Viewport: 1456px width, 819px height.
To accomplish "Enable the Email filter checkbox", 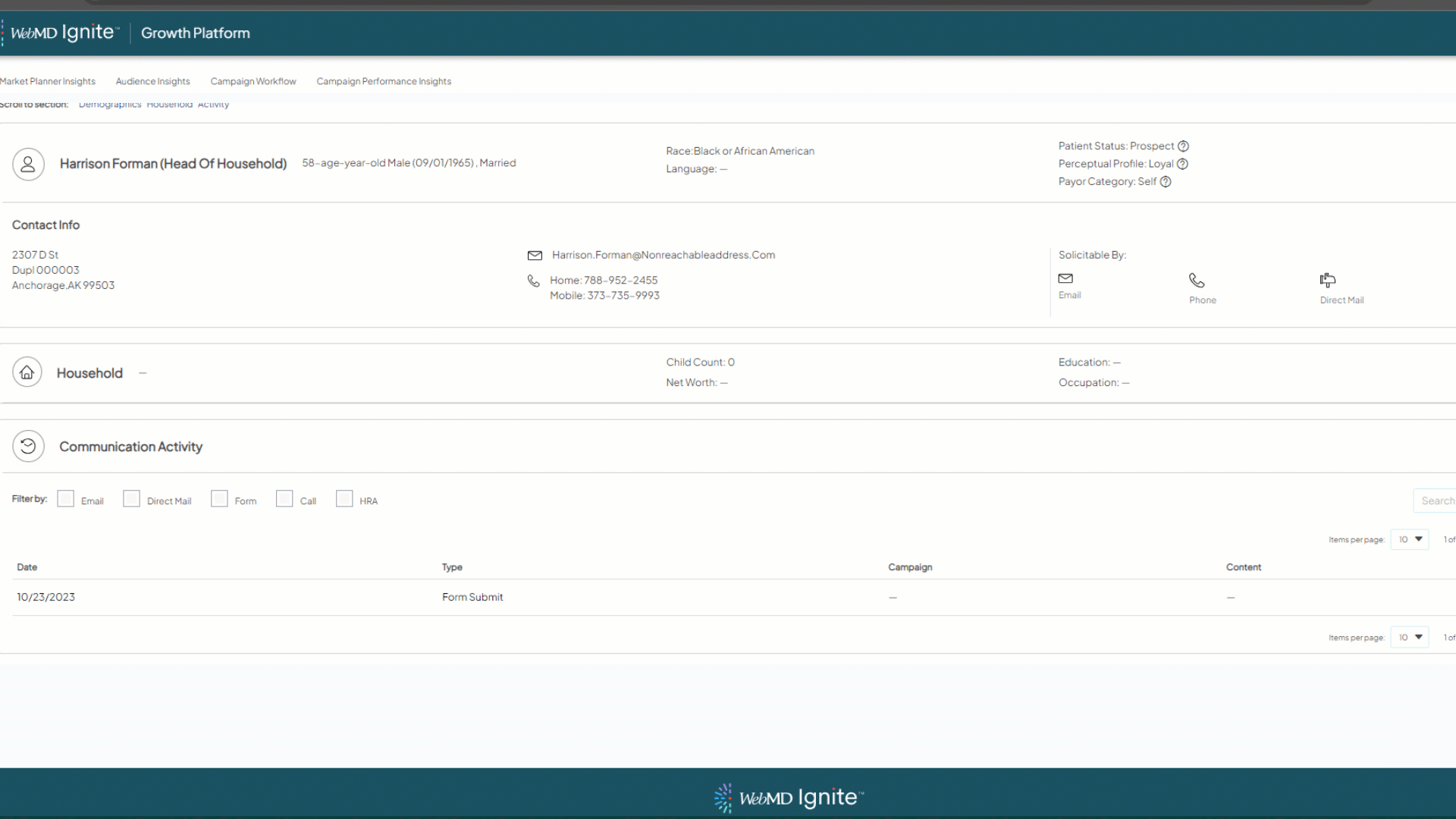I will (x=66, y=498).
